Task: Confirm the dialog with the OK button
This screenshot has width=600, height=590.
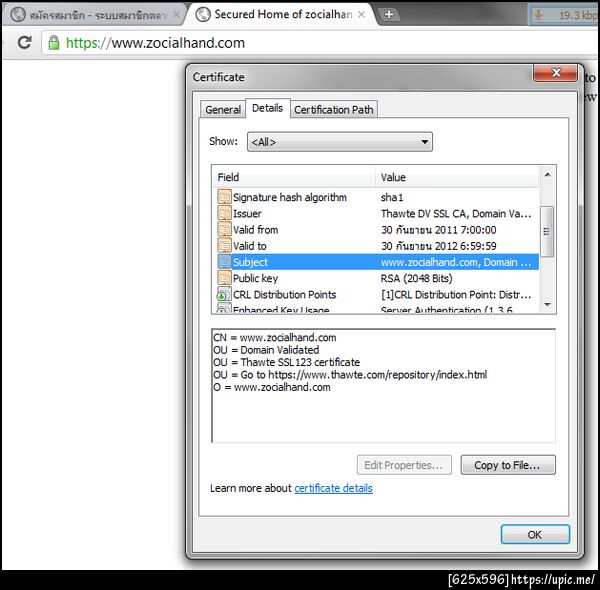Action: click(x=535, y=534)
